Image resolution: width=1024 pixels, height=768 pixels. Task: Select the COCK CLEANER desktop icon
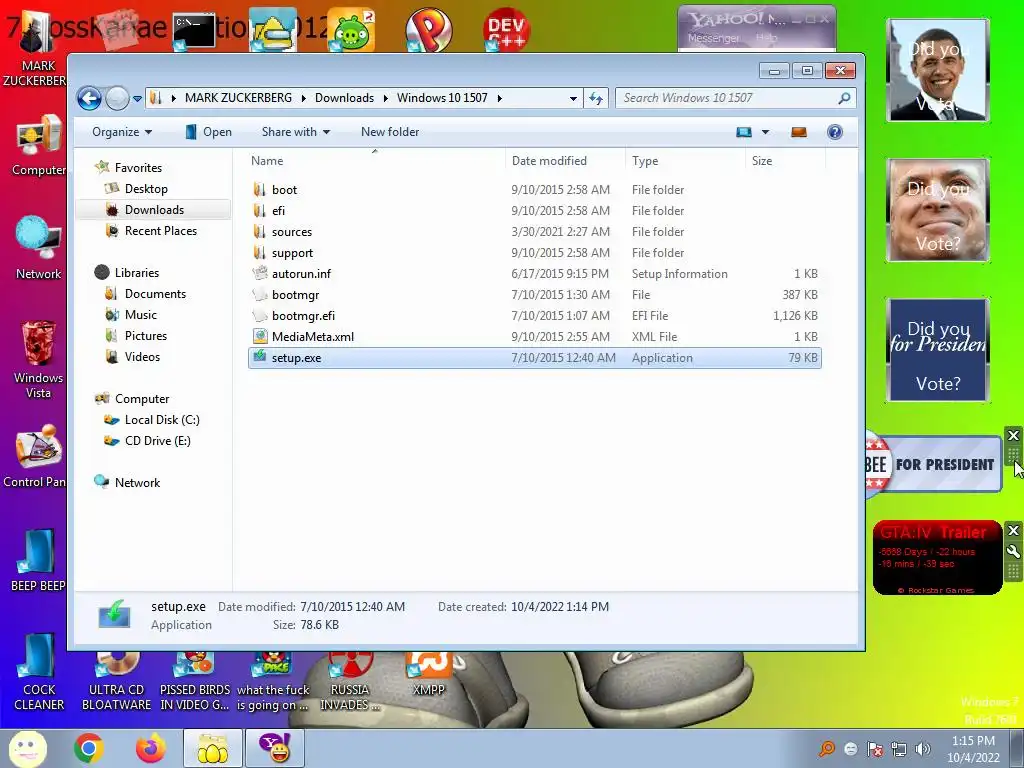point(39,672)
